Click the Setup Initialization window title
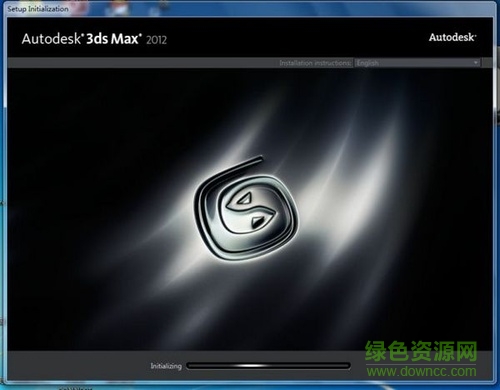 38,9
